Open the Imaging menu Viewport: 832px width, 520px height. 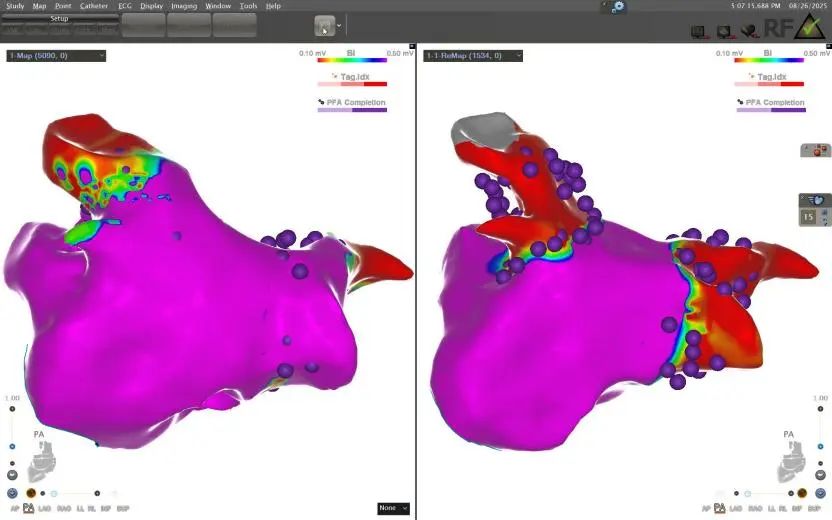pos(184,6)
